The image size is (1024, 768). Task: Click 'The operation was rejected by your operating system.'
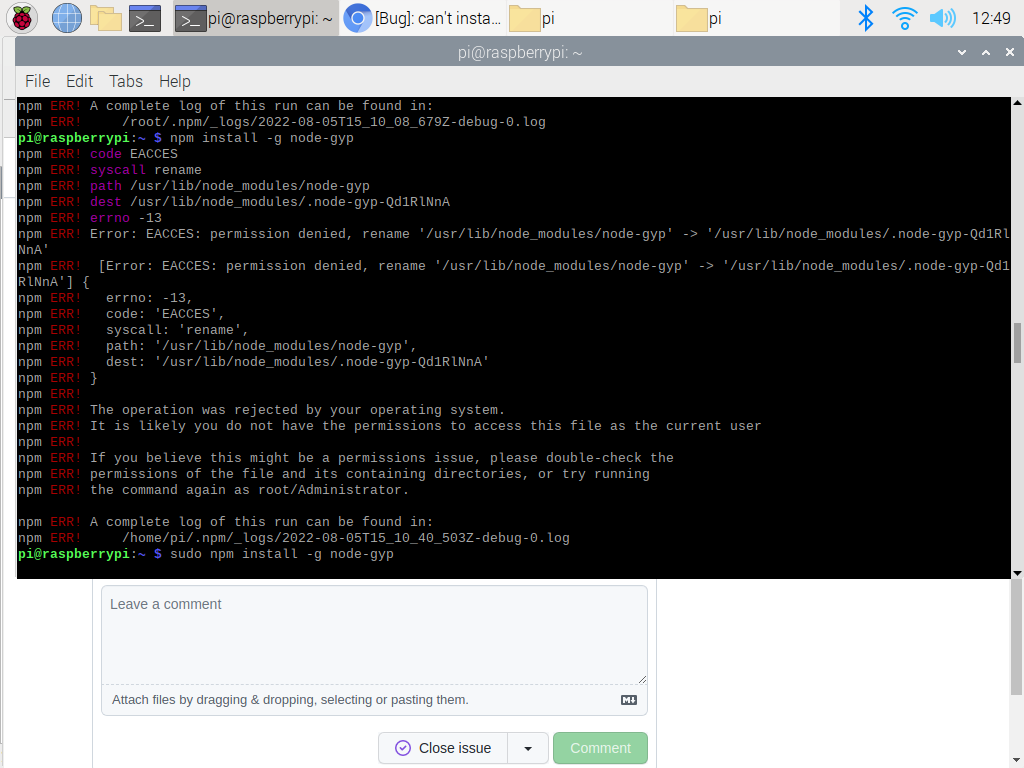297,410
